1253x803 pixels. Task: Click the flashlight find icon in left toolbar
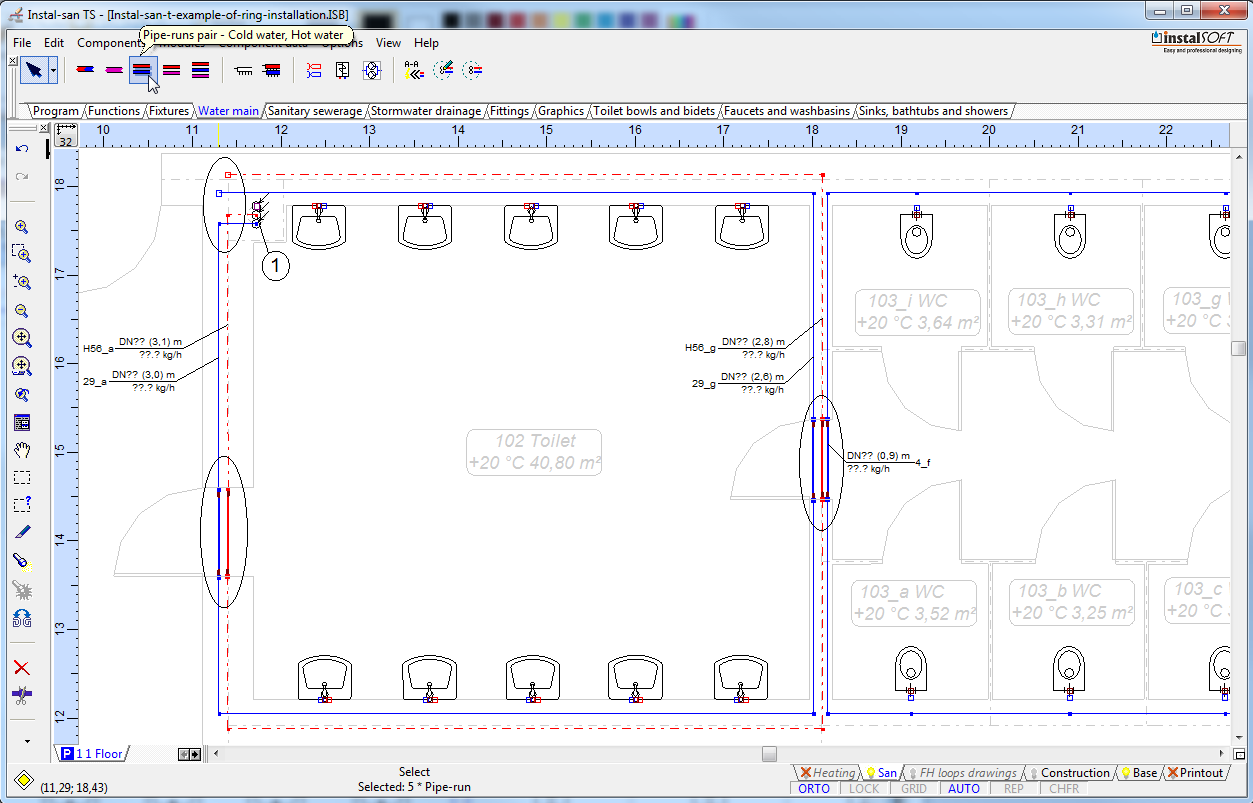(22, 562)
